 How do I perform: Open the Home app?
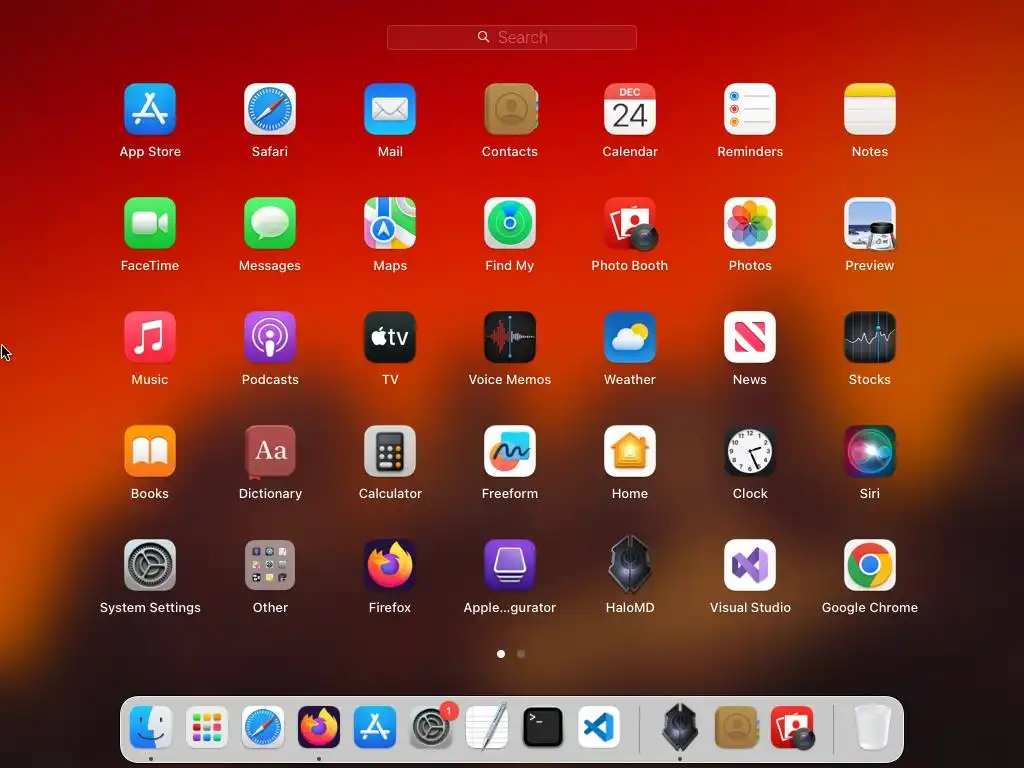[630, 451]
